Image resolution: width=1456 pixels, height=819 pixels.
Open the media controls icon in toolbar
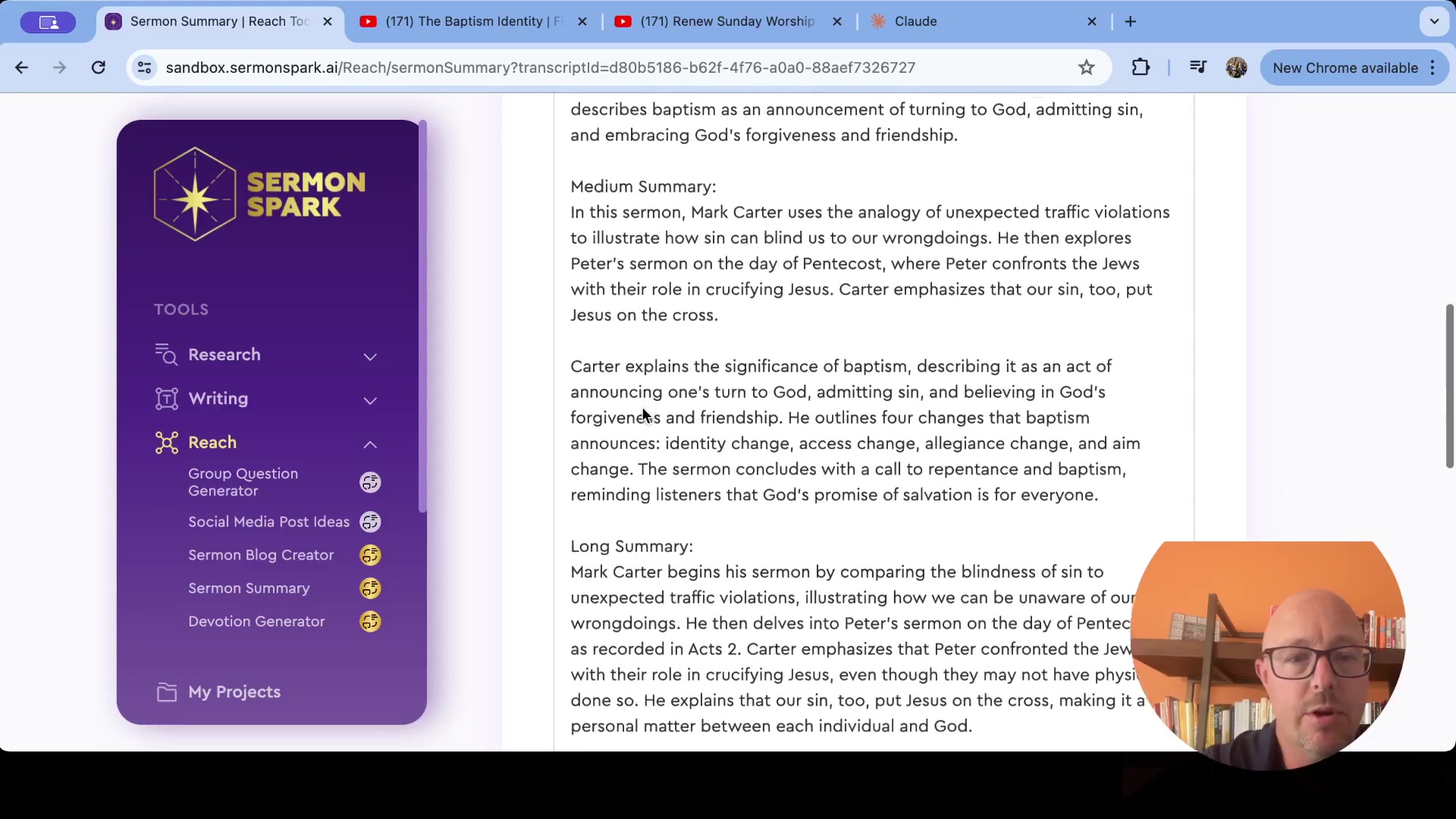point(1198,67)
